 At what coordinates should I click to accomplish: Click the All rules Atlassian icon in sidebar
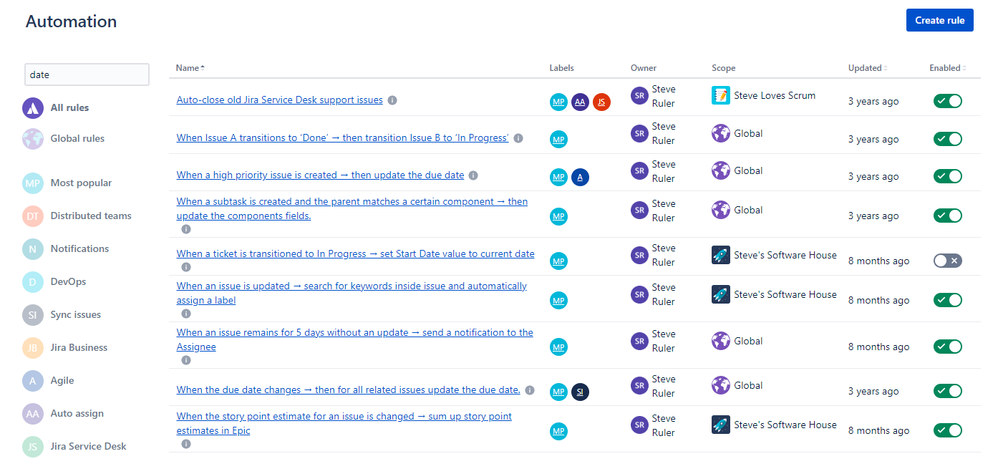click(32, 108)
